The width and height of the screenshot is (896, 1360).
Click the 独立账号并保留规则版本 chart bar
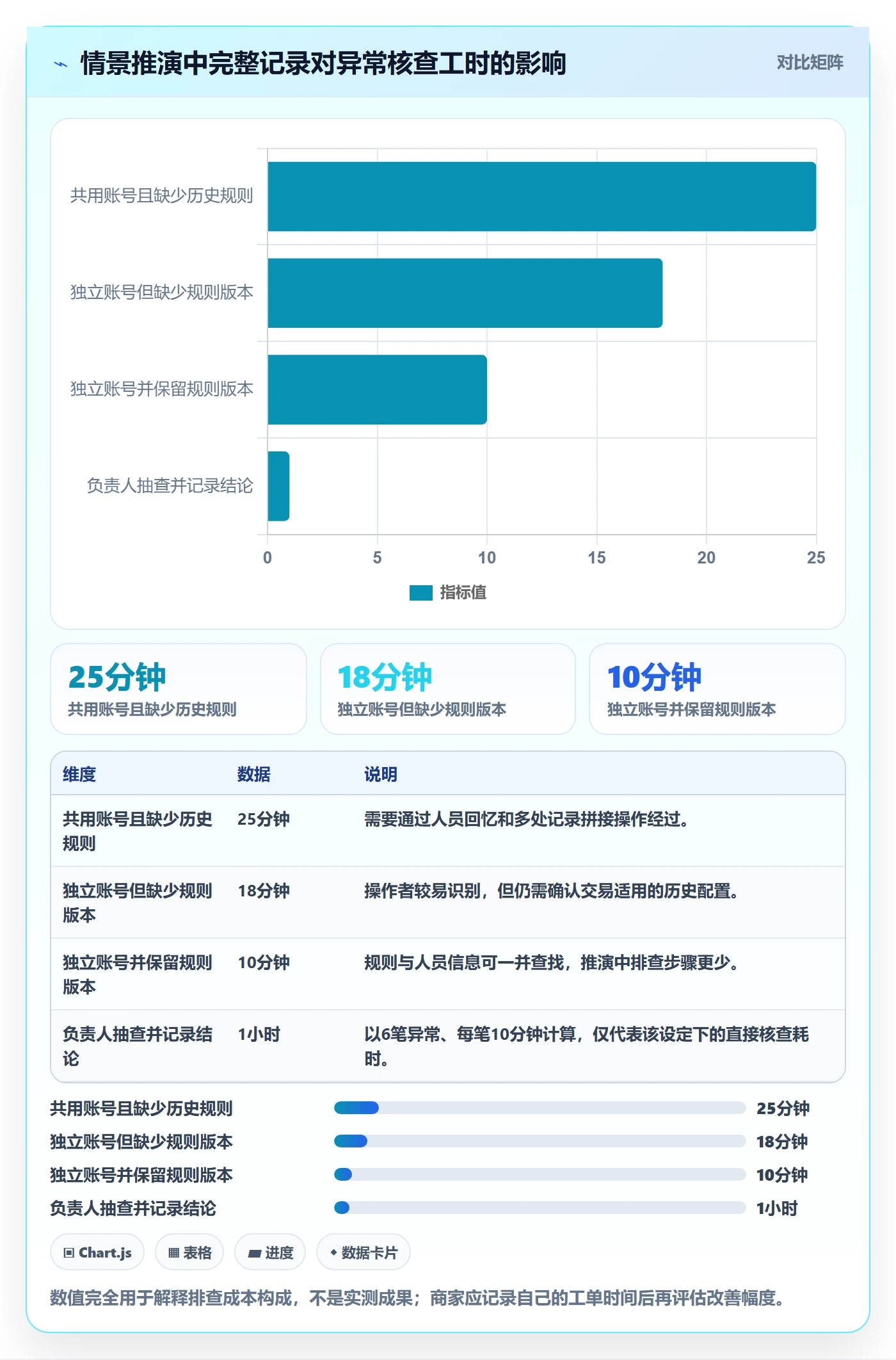pos(377,389)
